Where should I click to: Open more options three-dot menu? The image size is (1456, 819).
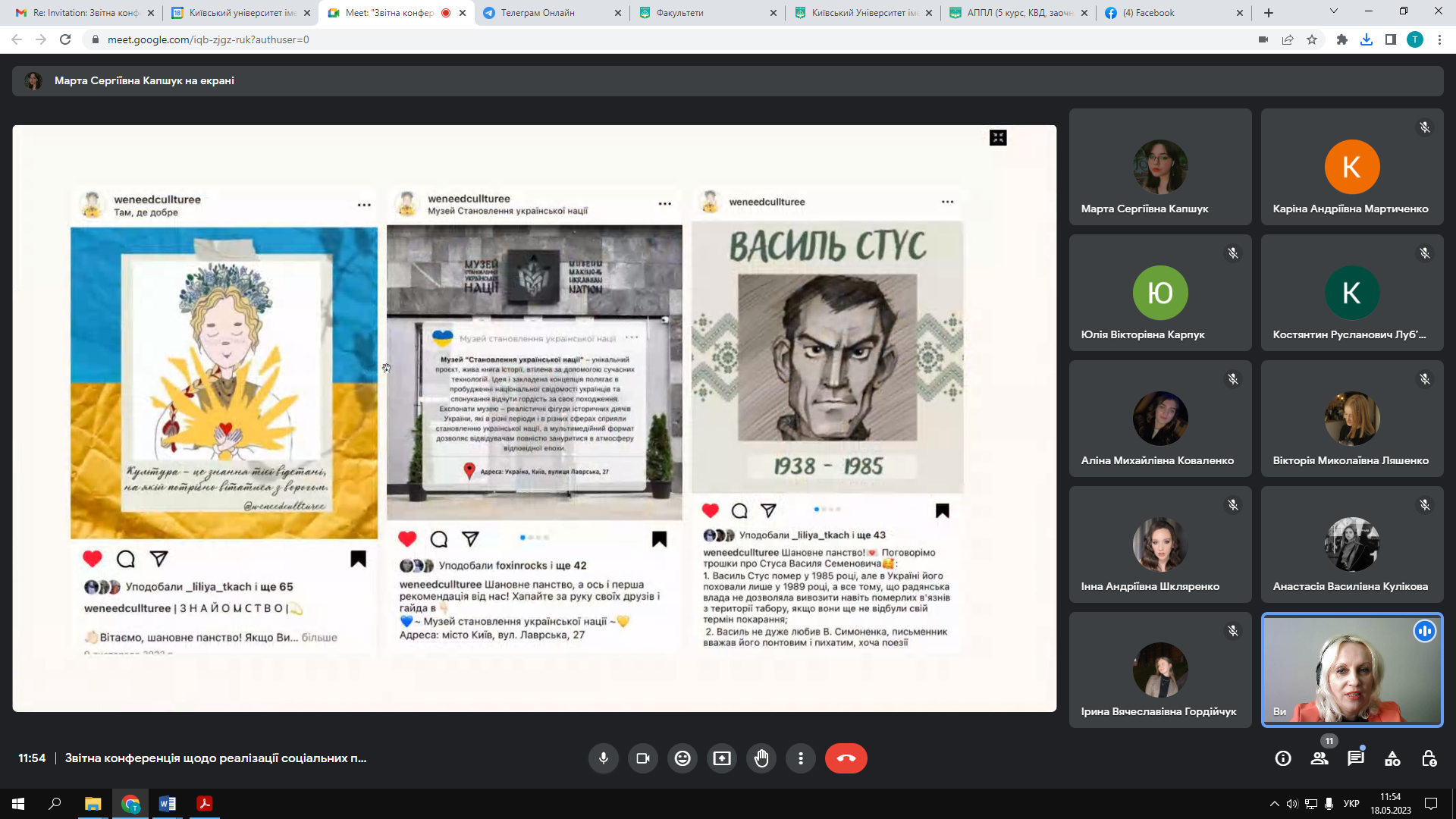pyautogui.click(x=801, y=758)
